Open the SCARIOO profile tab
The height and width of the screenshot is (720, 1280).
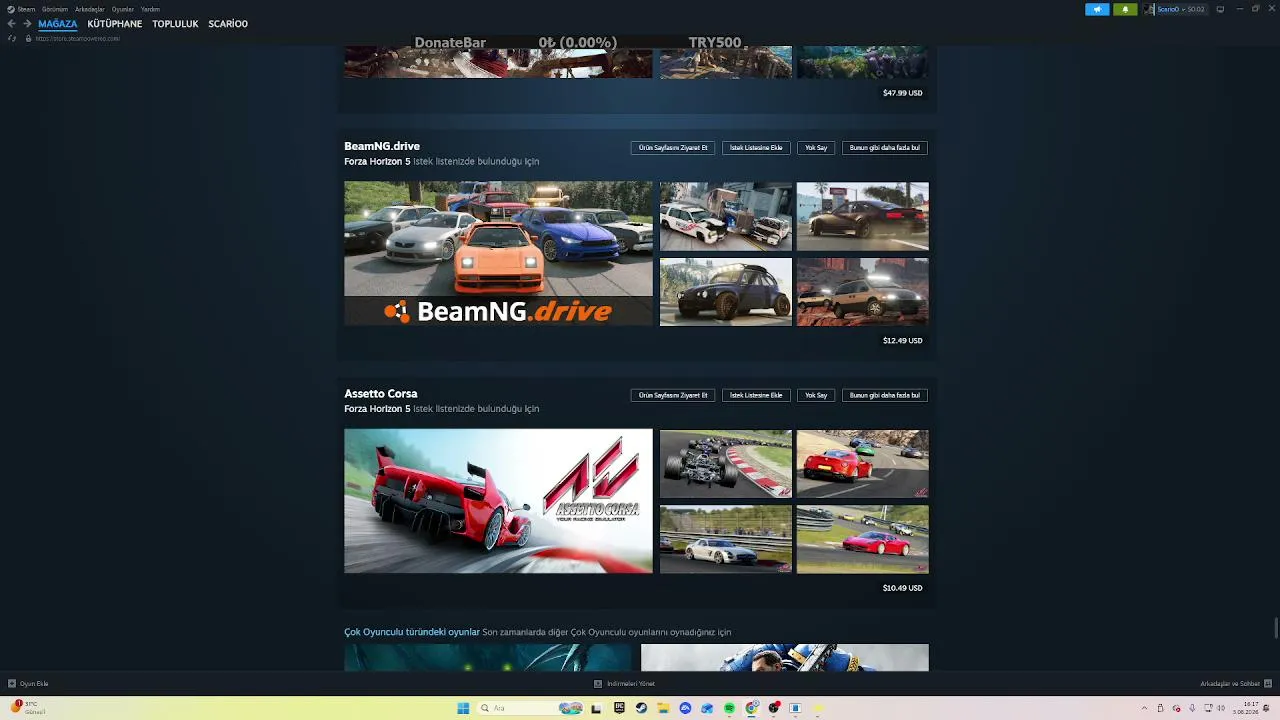coord(228,24)
